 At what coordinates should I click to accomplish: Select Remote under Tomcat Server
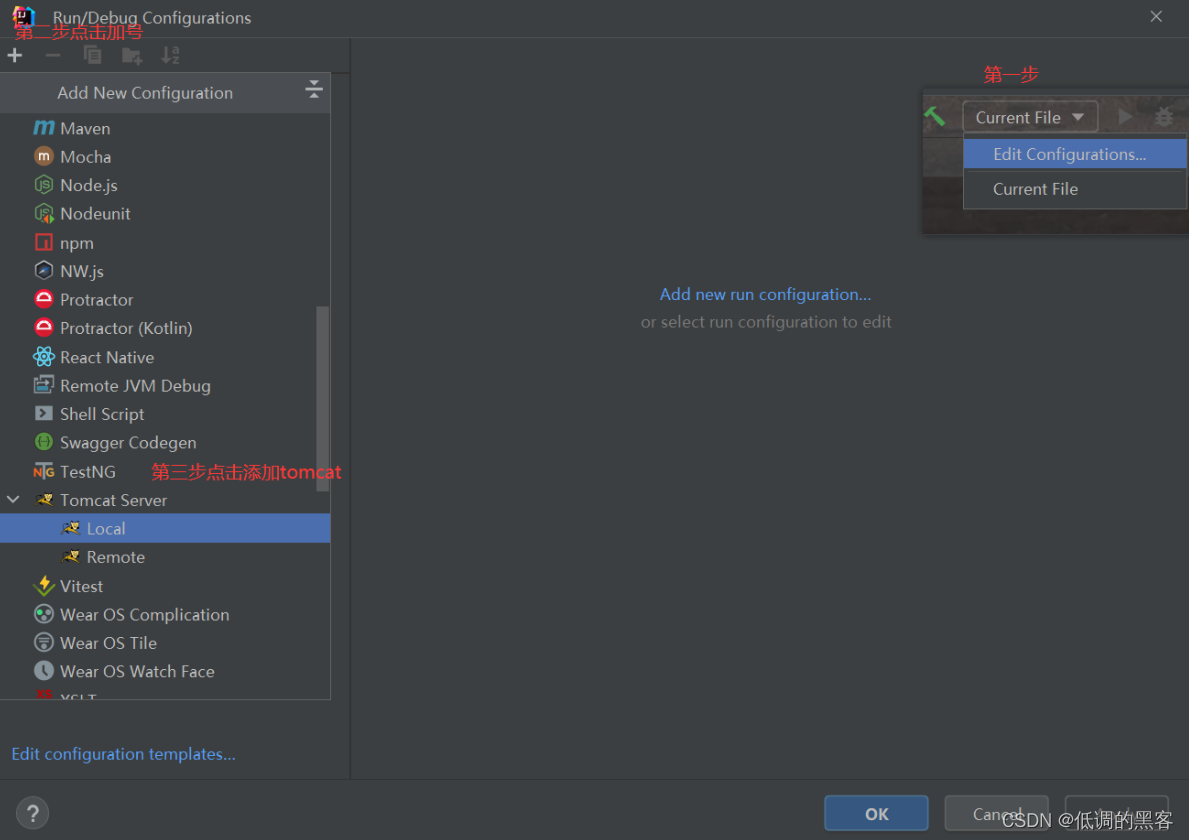[165, 557]
